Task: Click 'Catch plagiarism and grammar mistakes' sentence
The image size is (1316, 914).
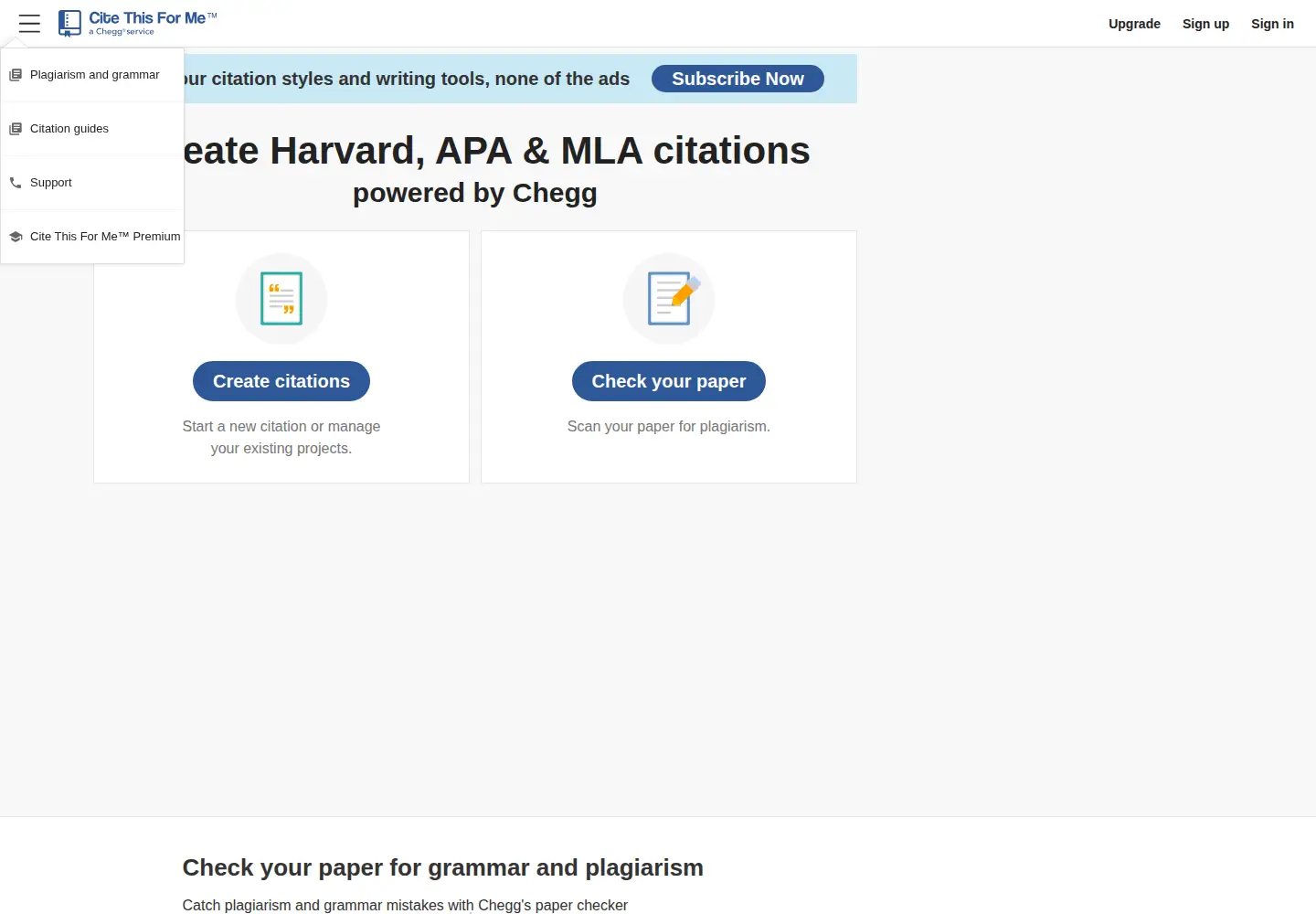Action: tap(405, 905)
